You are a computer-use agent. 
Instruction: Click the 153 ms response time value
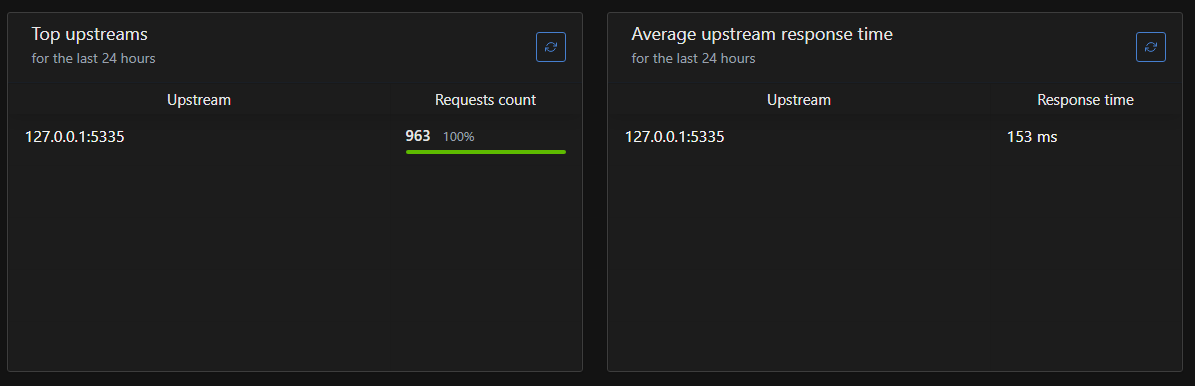[x=1032, y=137]
